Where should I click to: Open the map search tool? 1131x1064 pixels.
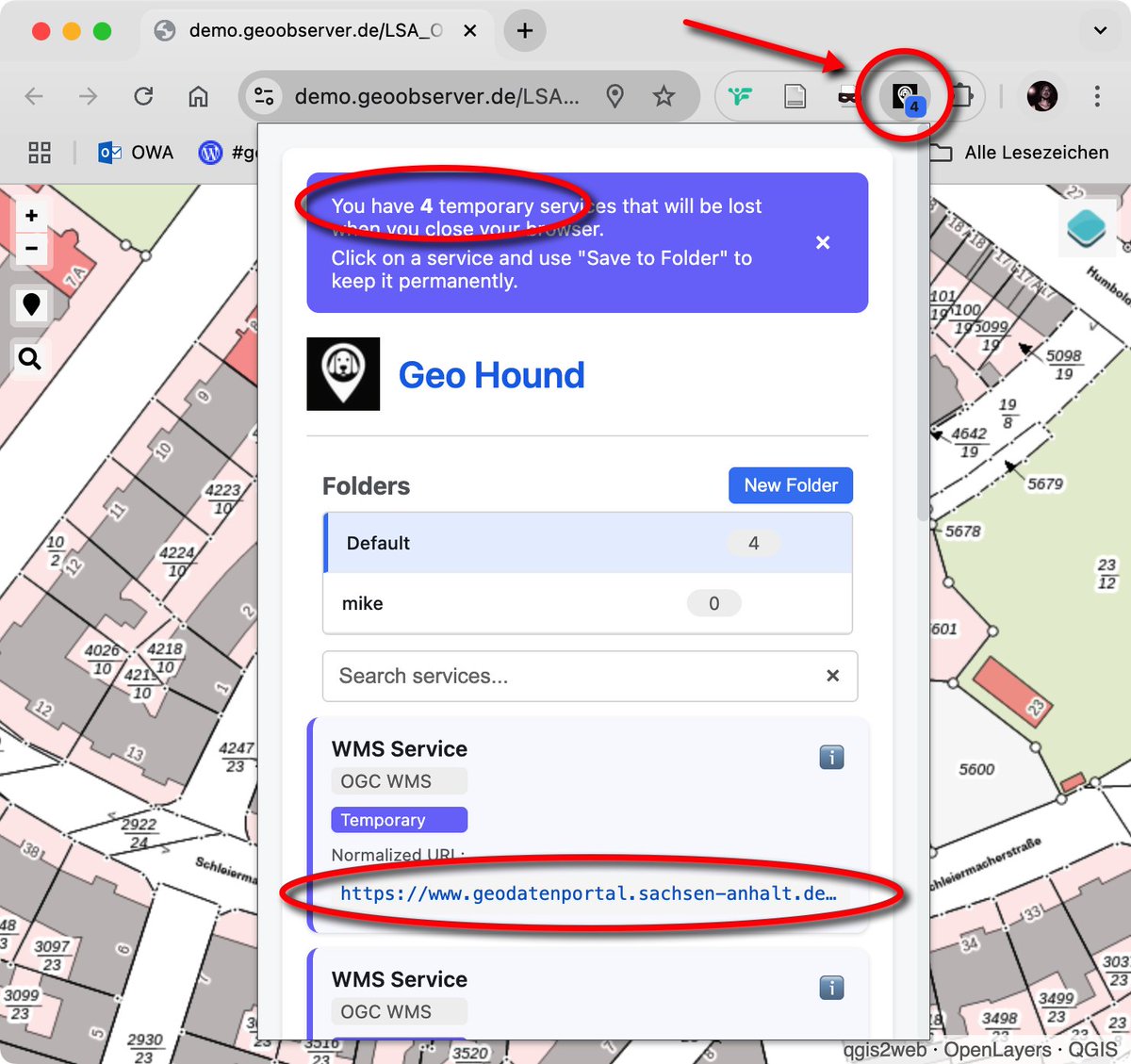(x=30, y=358)
